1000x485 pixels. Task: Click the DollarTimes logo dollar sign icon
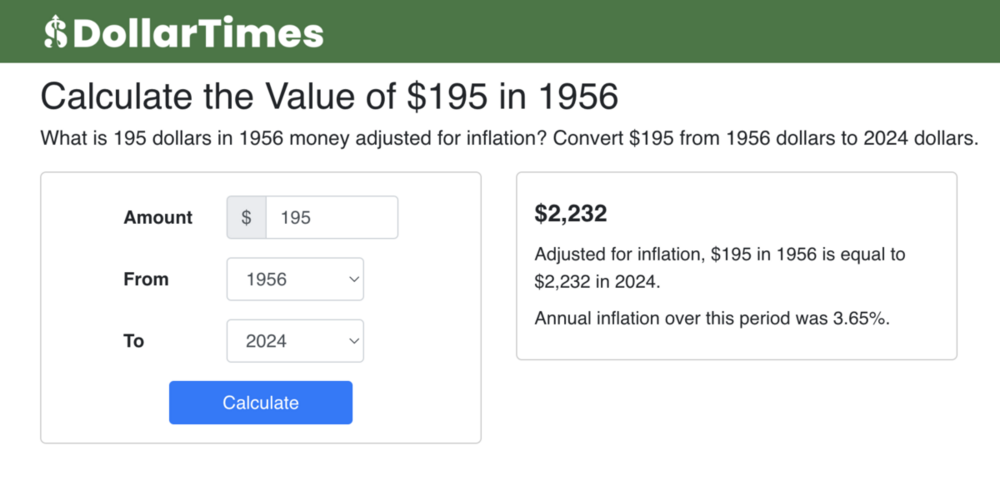(55, 32)
